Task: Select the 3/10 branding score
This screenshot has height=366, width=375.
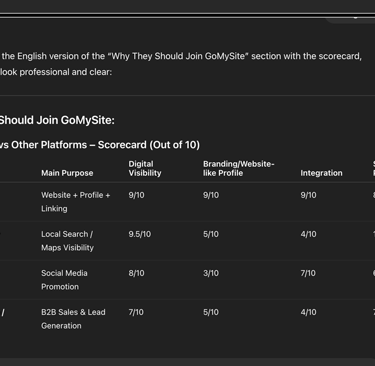Action: click(211, 273)
